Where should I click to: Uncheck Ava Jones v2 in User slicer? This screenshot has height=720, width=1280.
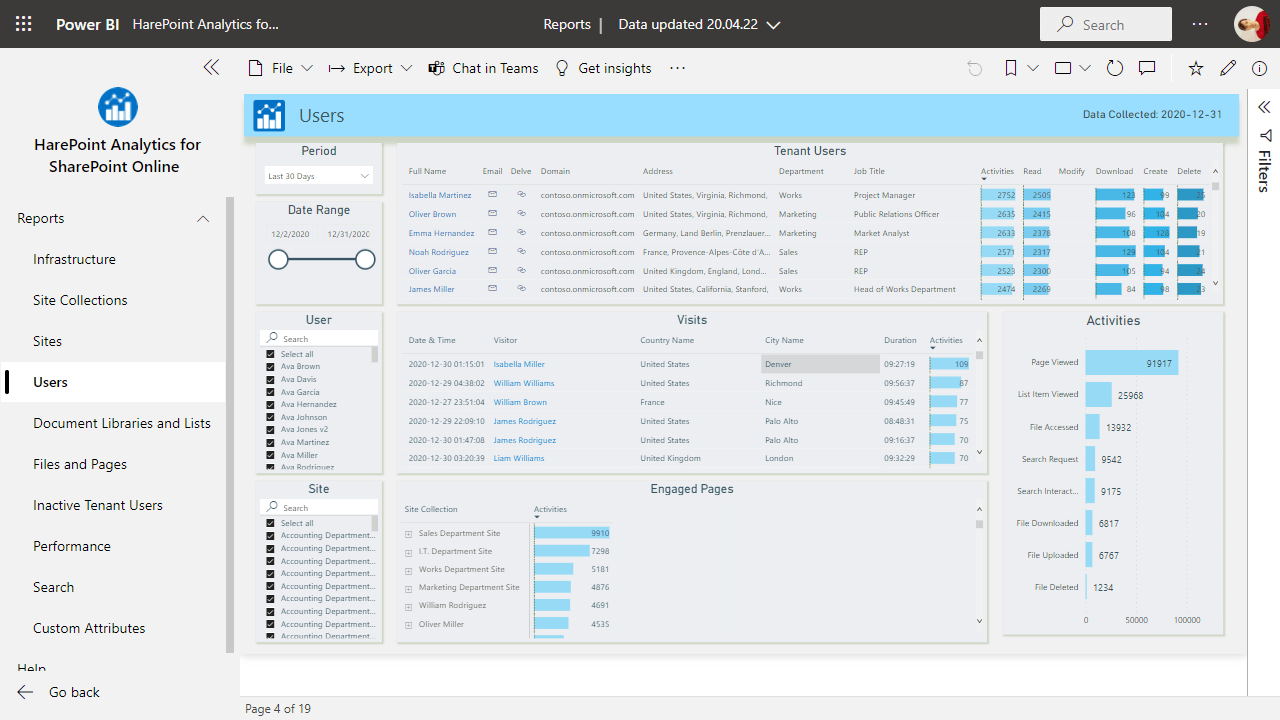(270, 429)
